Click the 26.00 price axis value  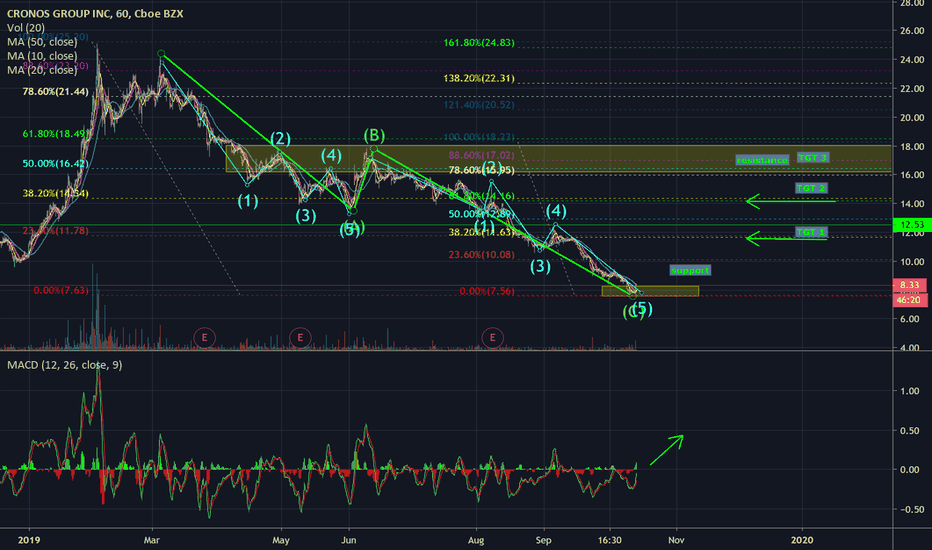[912, 31]
